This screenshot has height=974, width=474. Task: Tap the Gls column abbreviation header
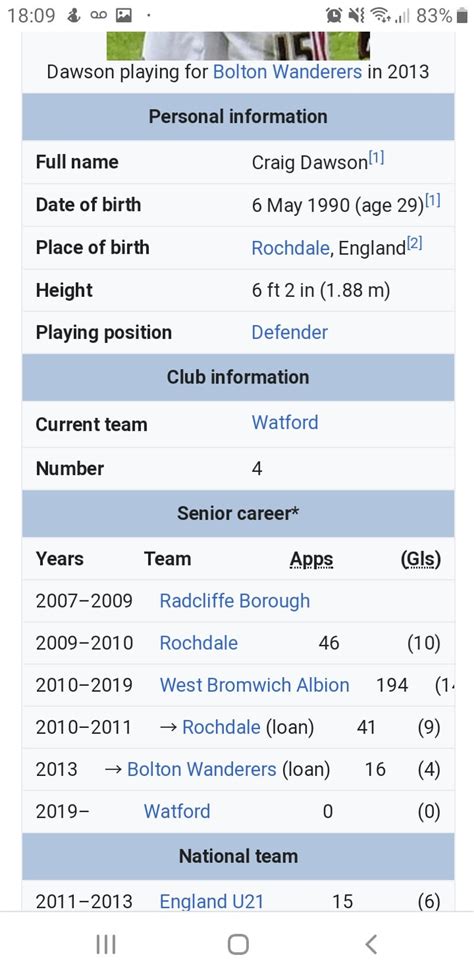[x=421, y=559]
